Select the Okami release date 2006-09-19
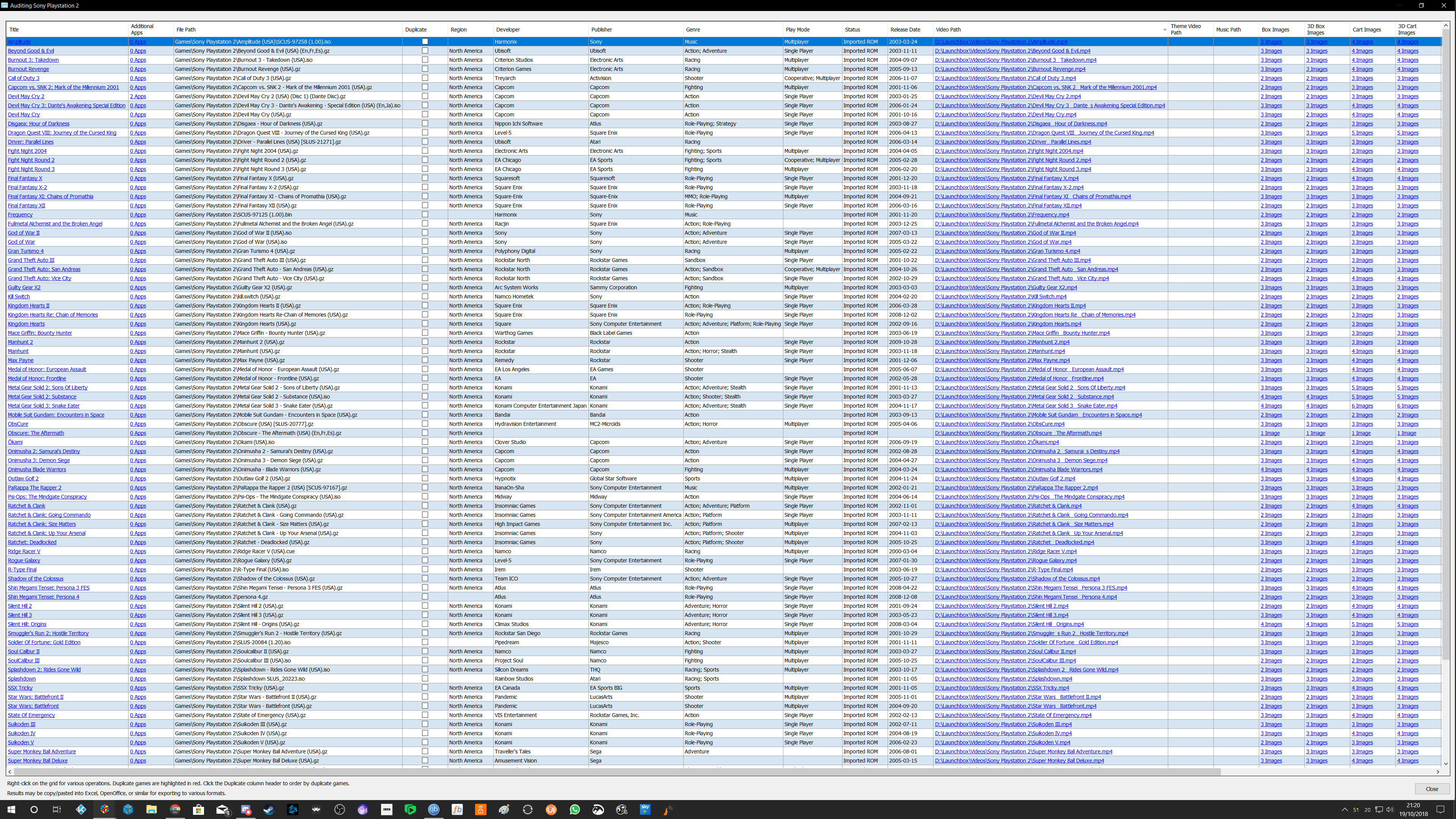The height and width of the screenshot is (819, 1456). pyautogui.click(x=910, y=442)
